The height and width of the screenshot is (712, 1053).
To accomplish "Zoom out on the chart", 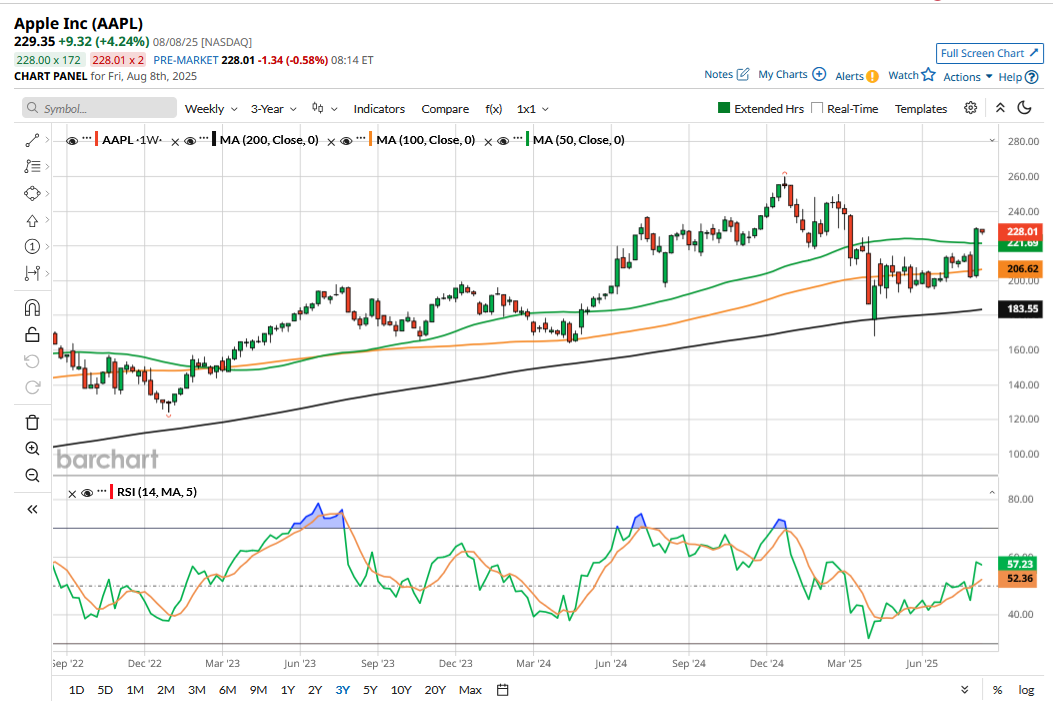I will (x=32, y=476).
